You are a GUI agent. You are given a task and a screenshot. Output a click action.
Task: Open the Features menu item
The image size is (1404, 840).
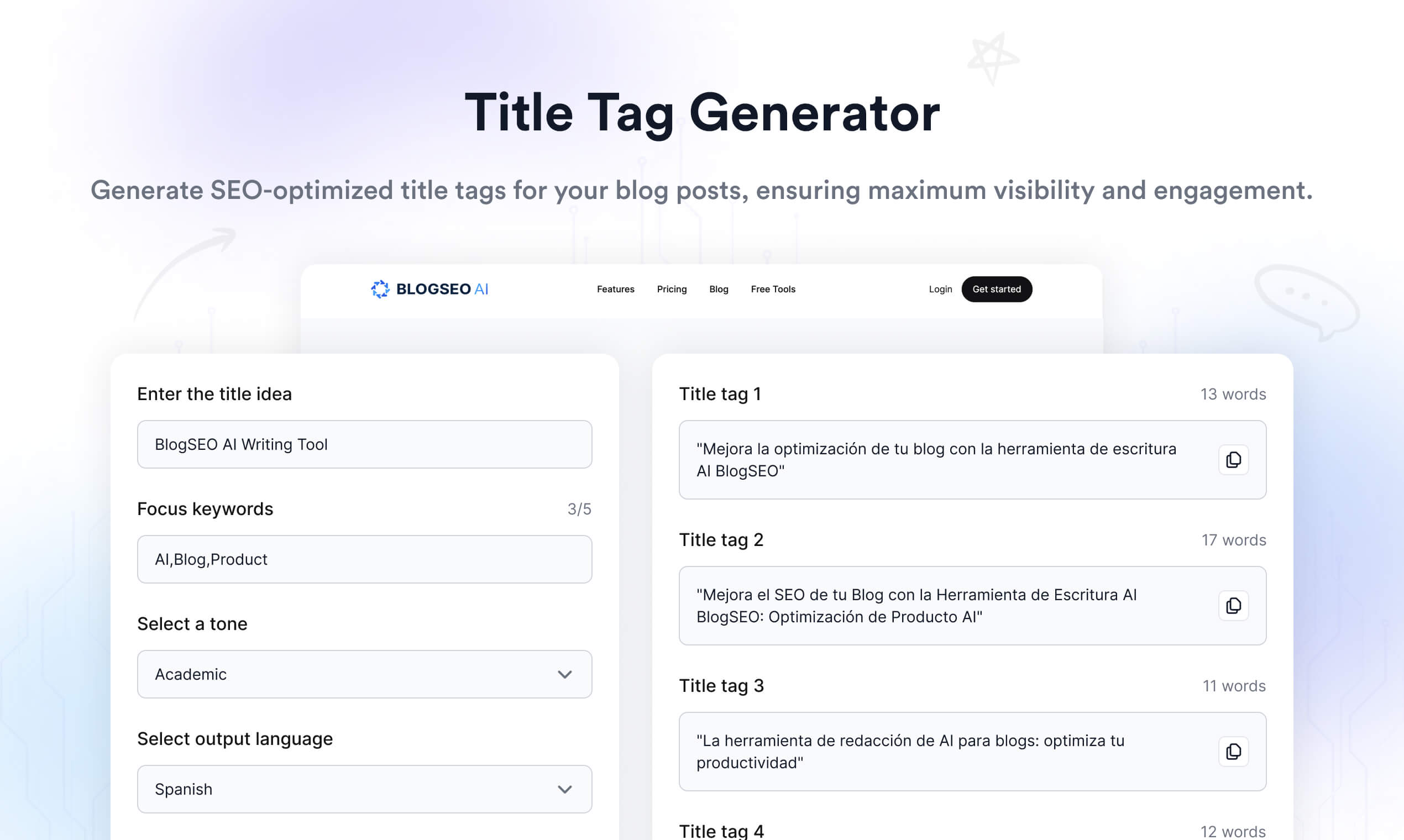[x=615, y=288]
